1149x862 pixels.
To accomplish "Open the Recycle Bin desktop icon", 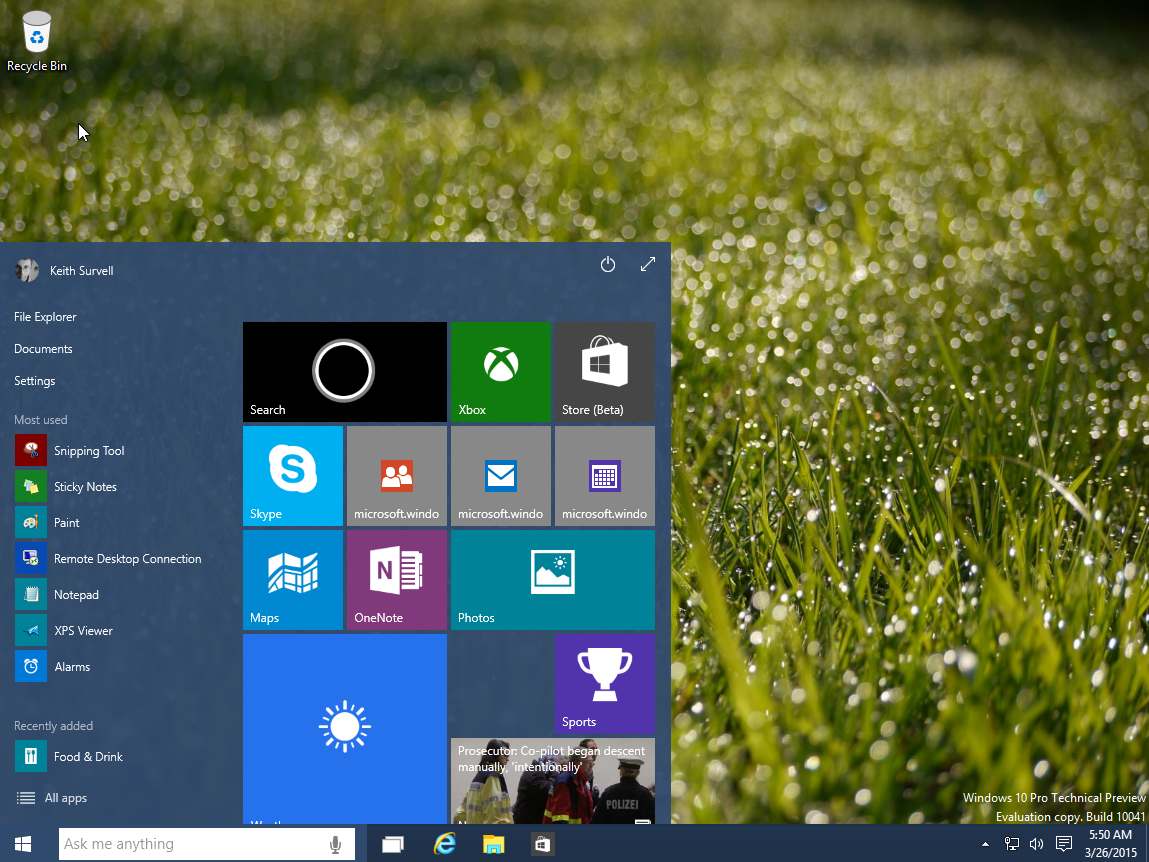I will tap(37, 41).
